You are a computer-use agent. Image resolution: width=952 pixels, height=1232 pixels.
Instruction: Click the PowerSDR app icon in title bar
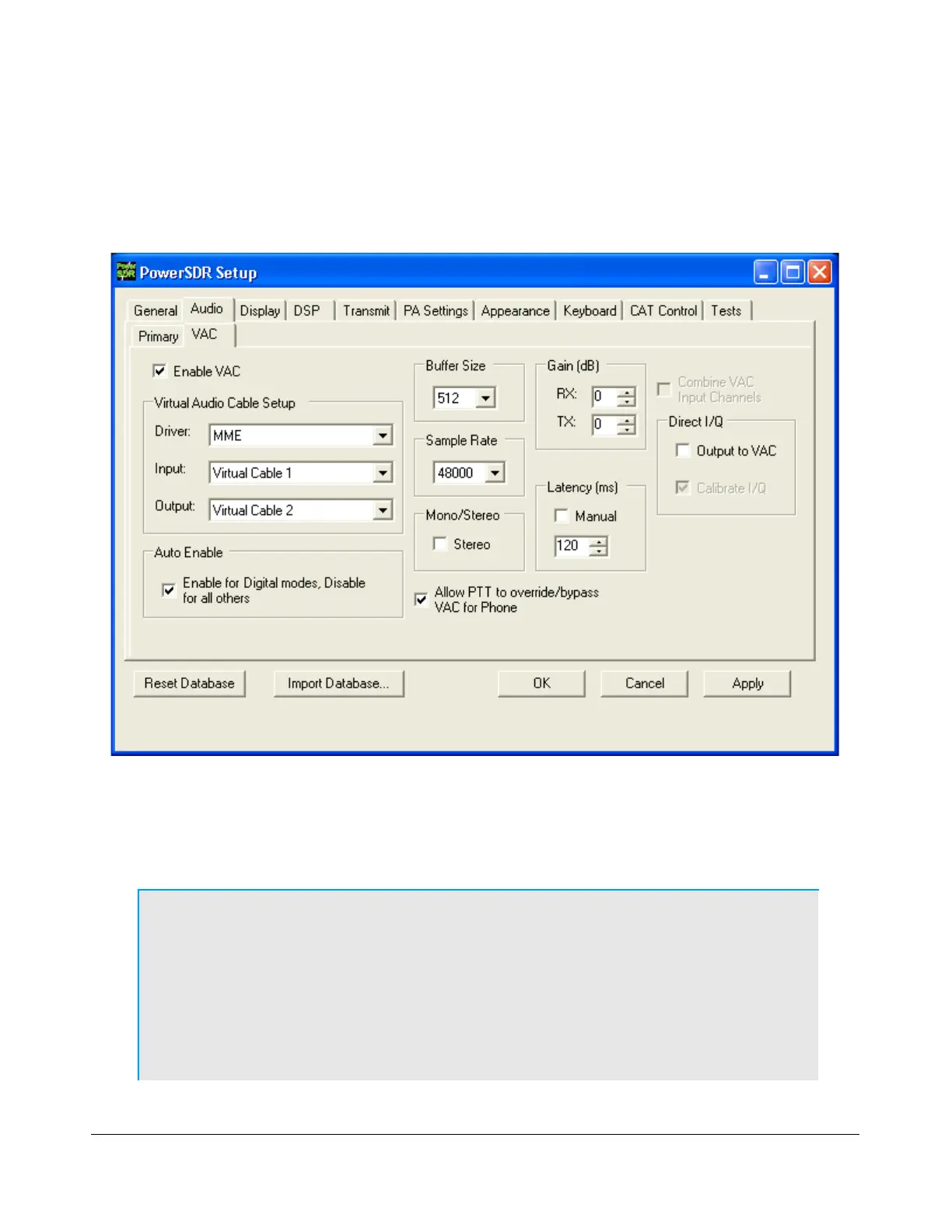[x=126, y=271]
